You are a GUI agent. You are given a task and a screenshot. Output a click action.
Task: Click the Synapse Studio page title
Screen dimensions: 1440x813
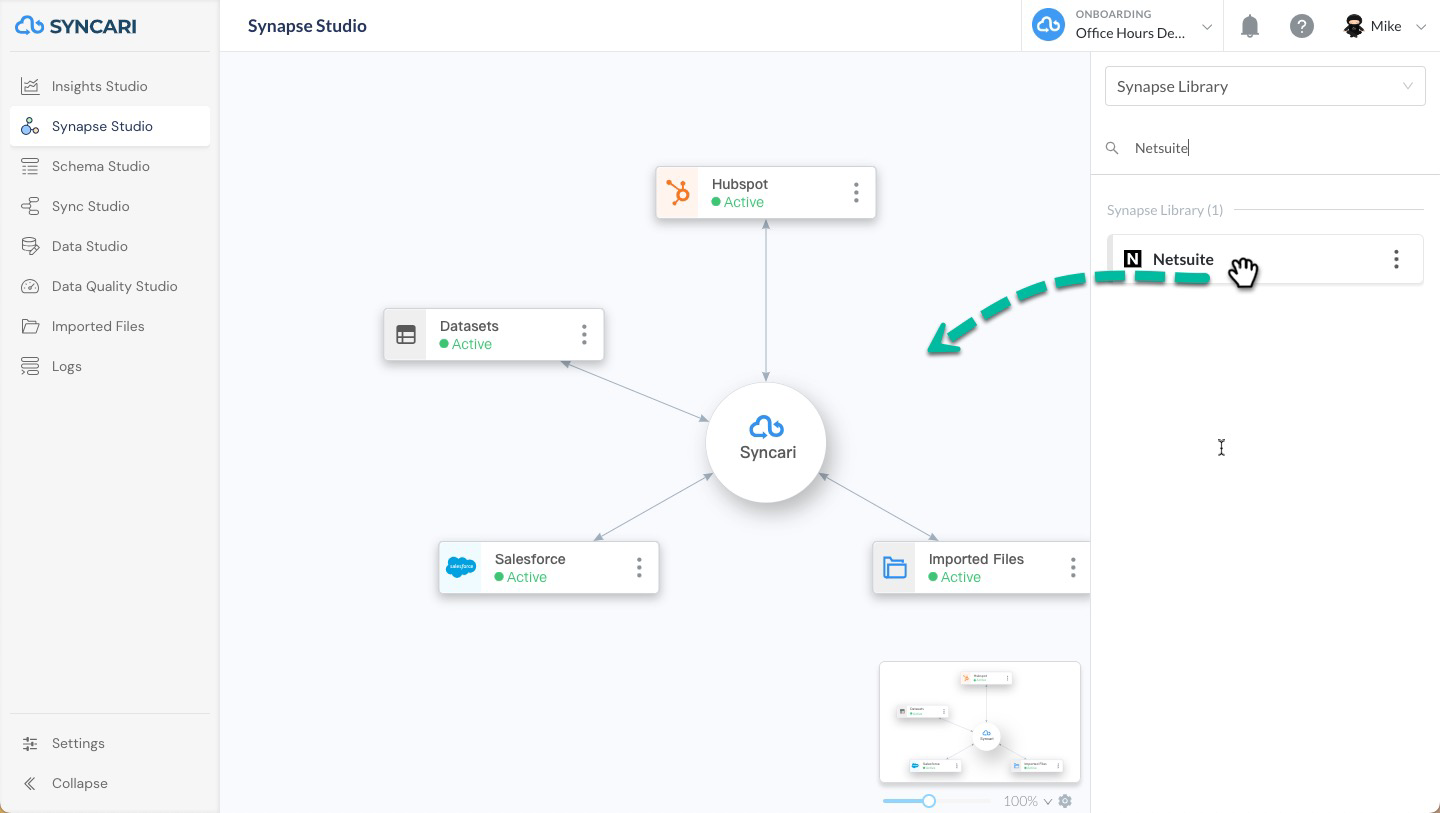tap(307, 26)
